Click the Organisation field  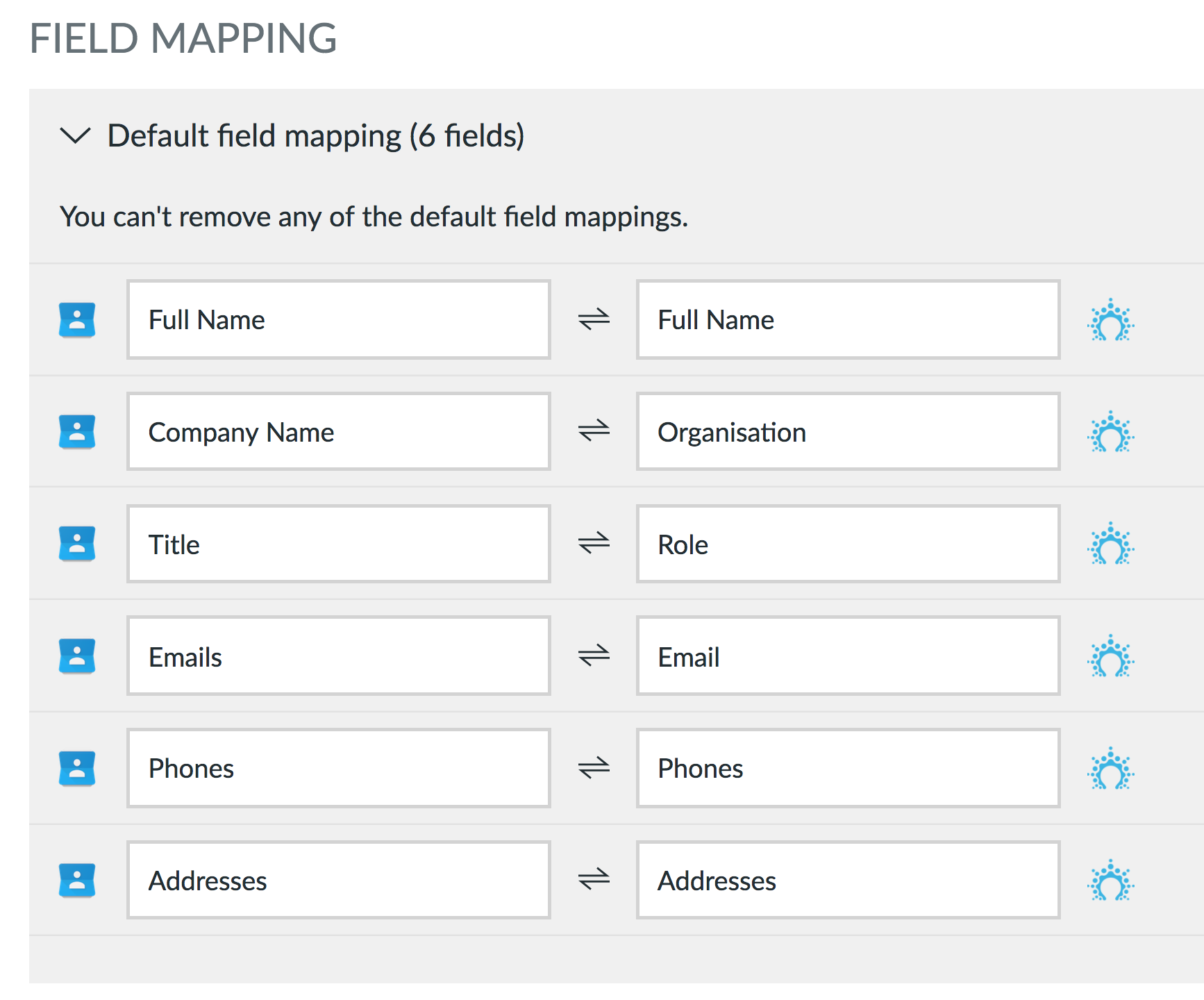(848, 431)
